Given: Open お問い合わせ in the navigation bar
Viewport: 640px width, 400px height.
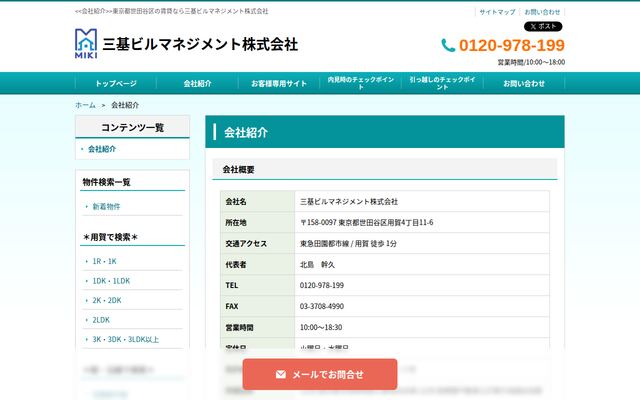Looking at the screenshot, I should click(x=524, y=83).
